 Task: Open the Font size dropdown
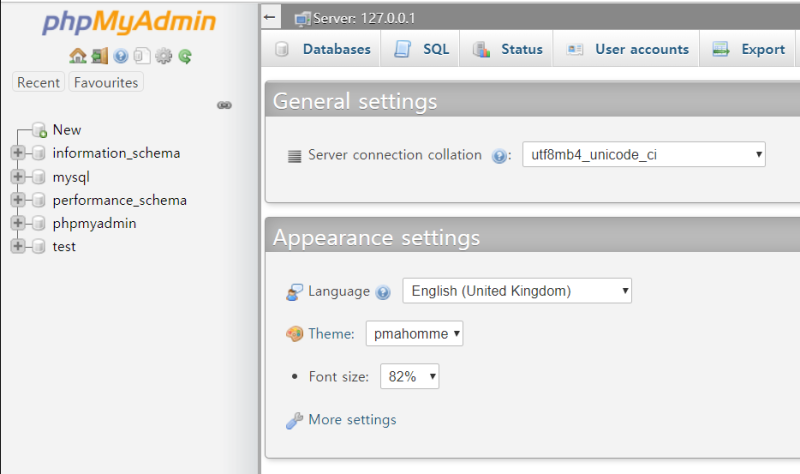pyautogui.click(x=410, y=376)
